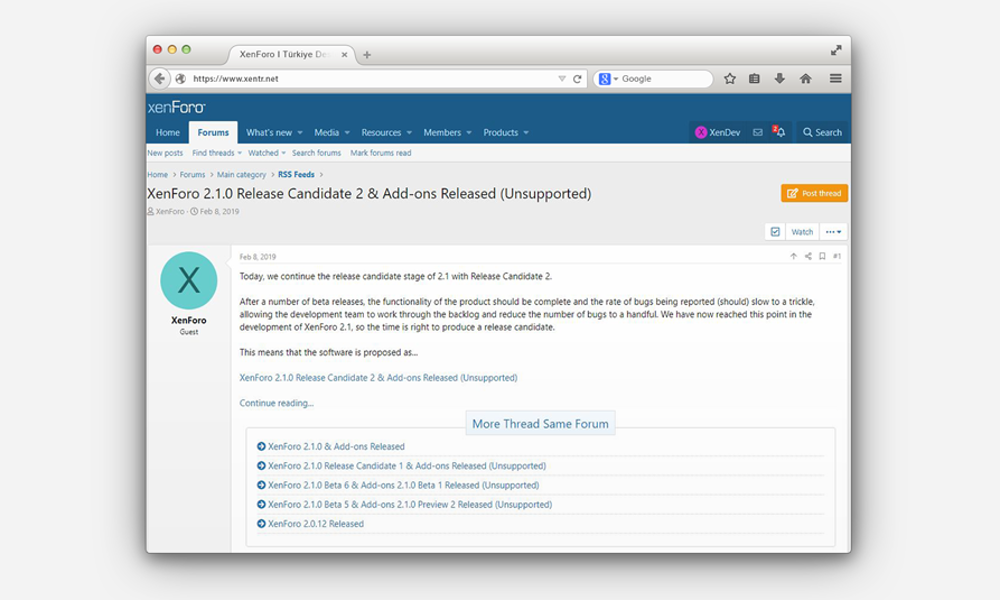Click Mark forums read link
This screenshot has height=600, width=1000.
[381, 153]
